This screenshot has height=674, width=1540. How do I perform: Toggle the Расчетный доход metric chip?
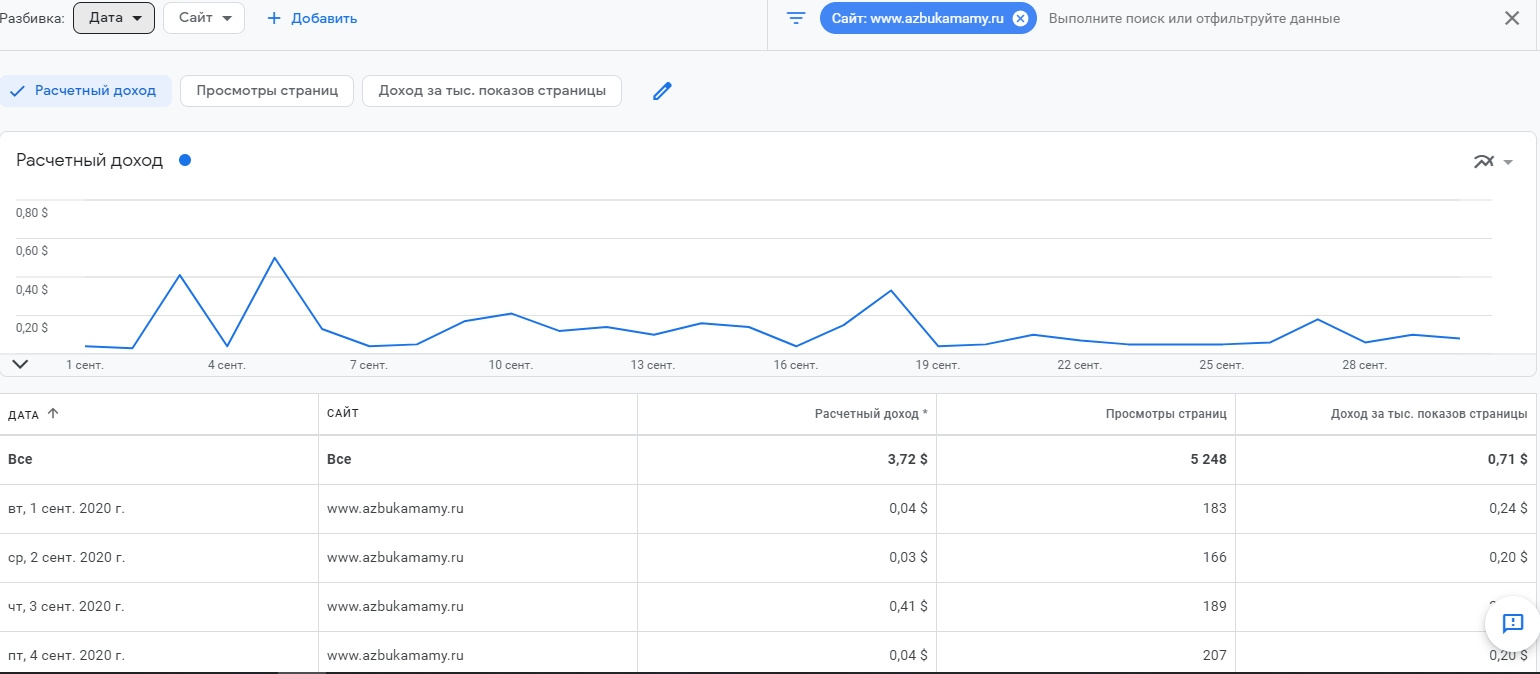click(86, 91)
